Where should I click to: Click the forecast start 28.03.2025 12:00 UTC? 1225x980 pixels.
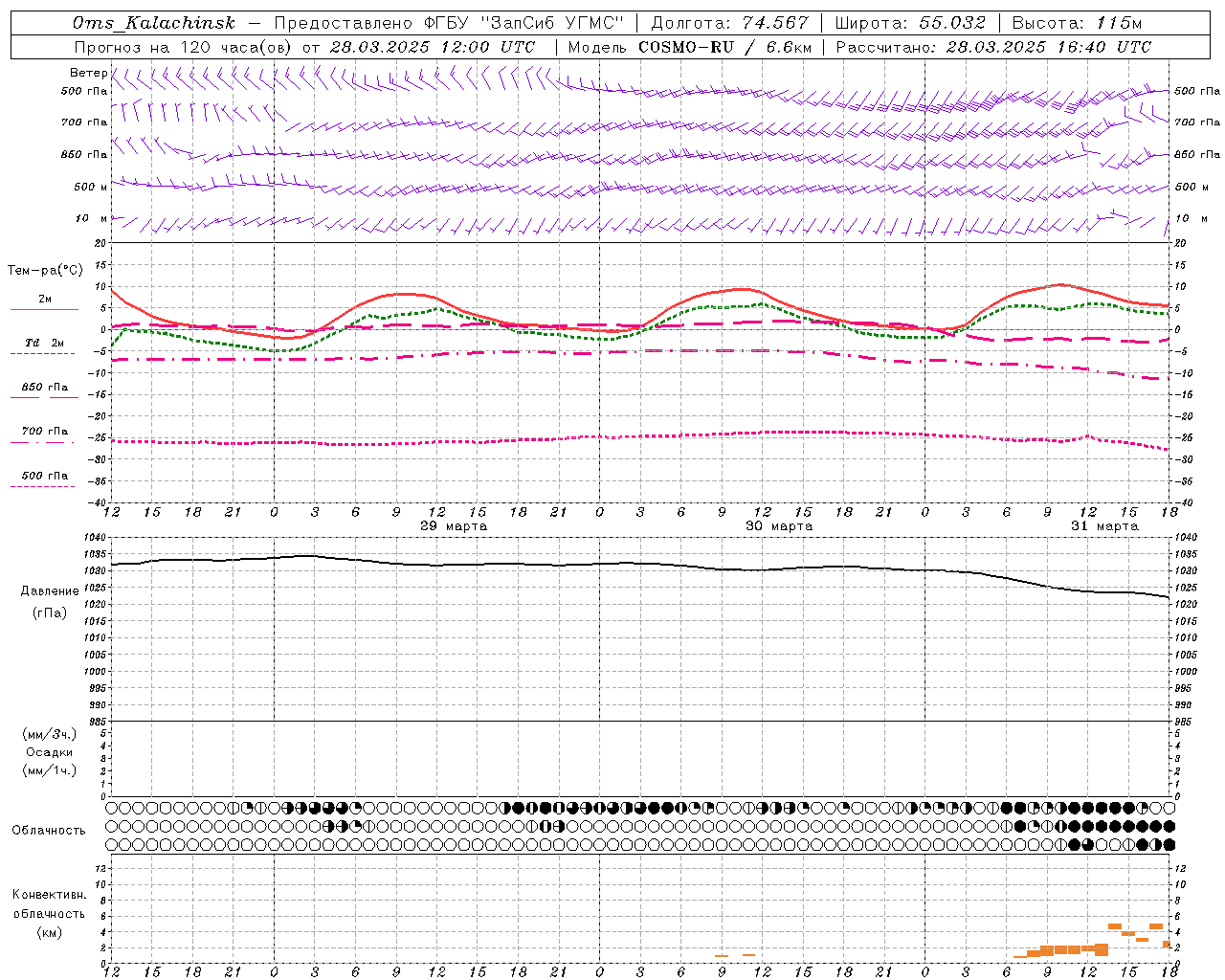tap(433, 47)
